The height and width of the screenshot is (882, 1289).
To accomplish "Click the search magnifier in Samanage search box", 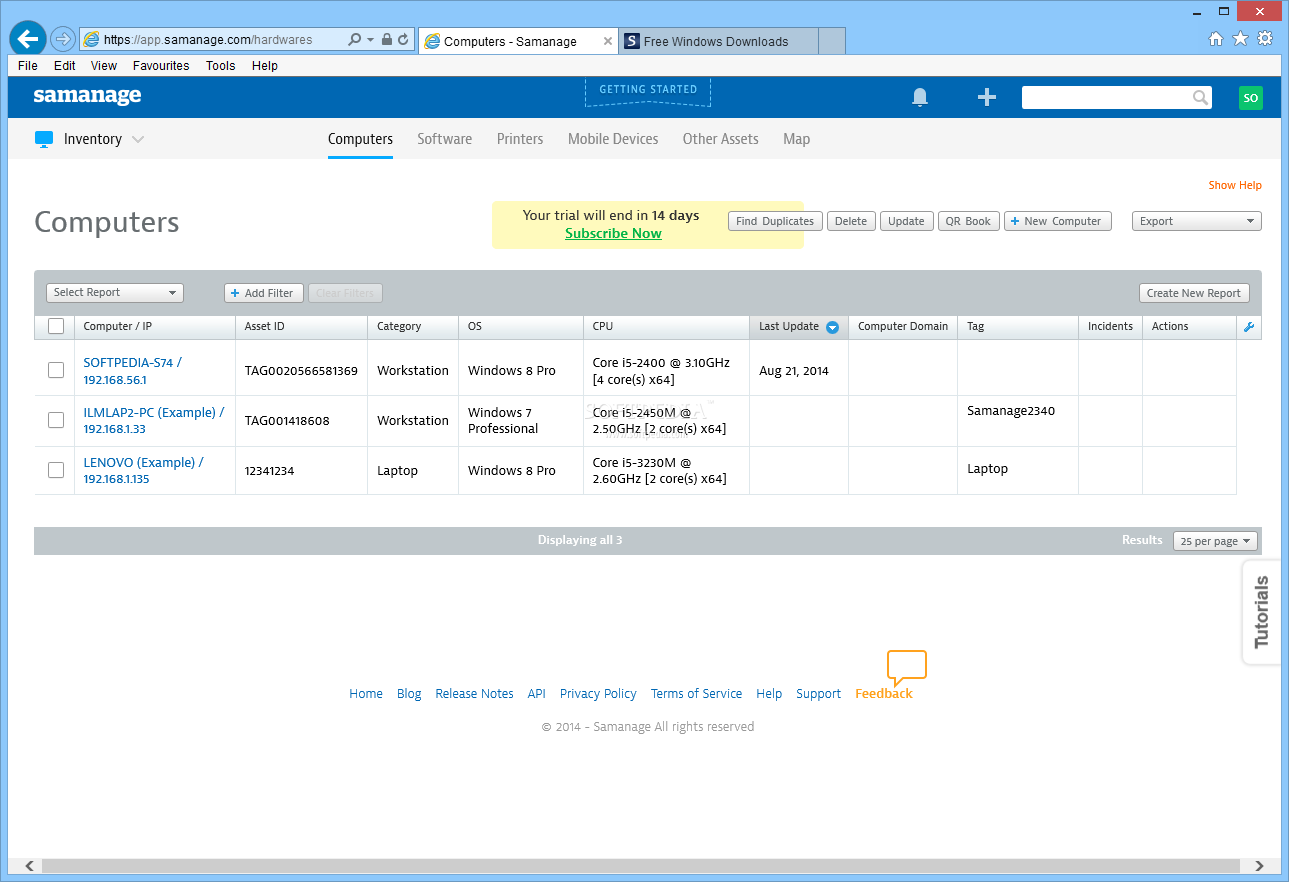I will 1200,97.
